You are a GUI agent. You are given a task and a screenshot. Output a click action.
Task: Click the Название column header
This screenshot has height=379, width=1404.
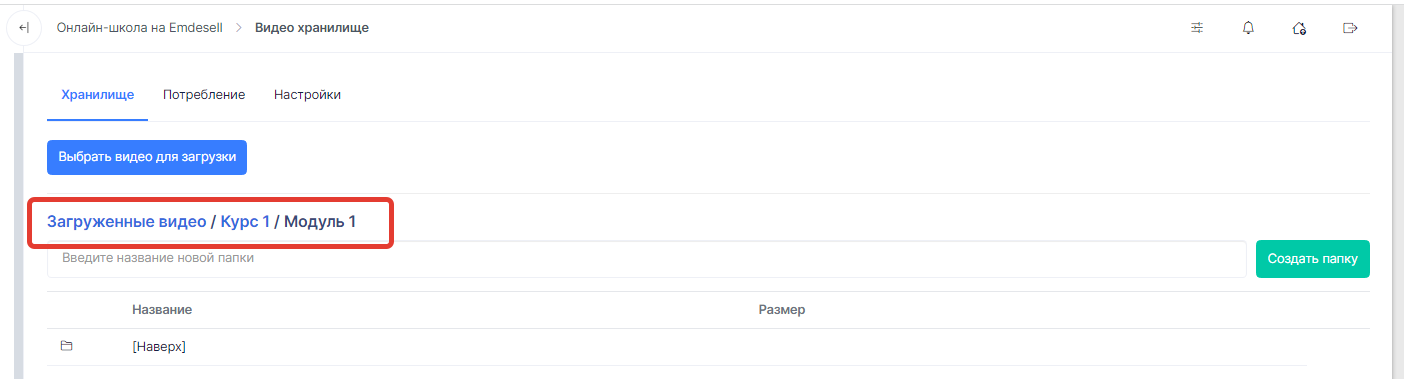pos(162,310)
